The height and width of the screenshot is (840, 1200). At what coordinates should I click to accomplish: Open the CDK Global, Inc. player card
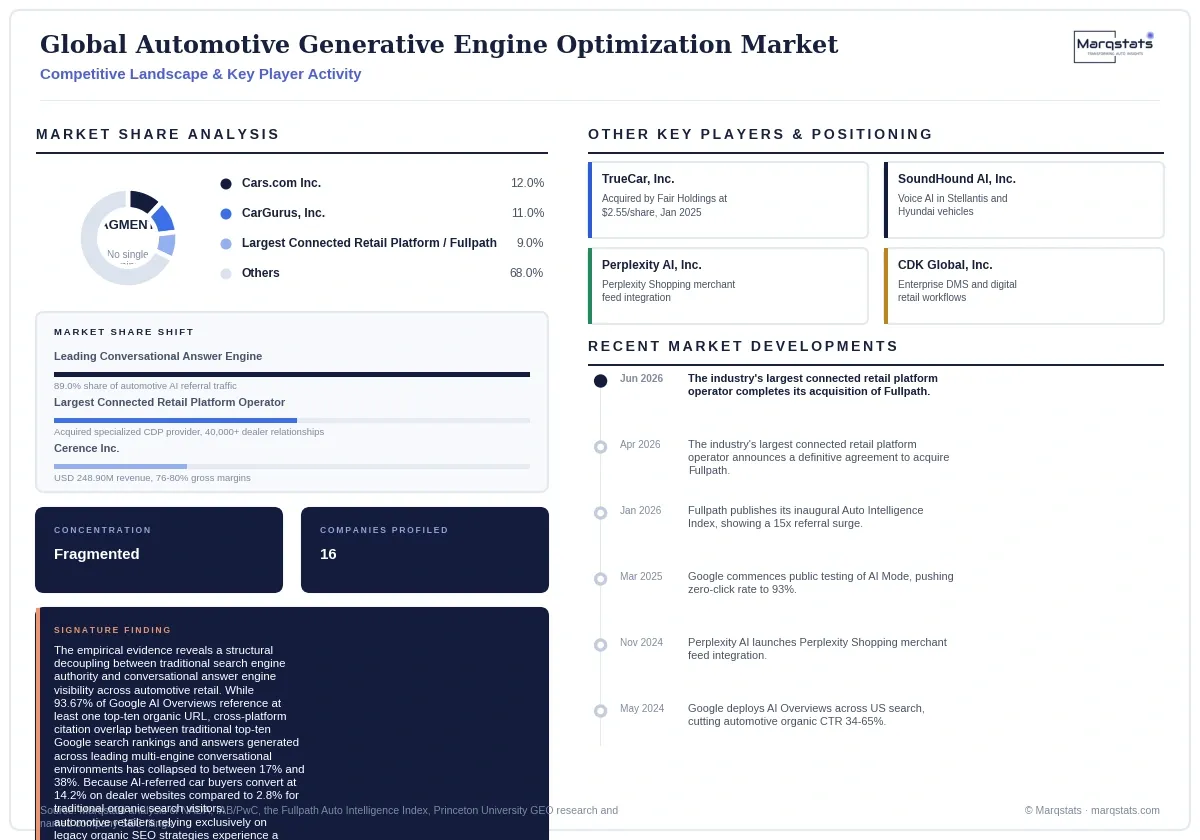1024,286
